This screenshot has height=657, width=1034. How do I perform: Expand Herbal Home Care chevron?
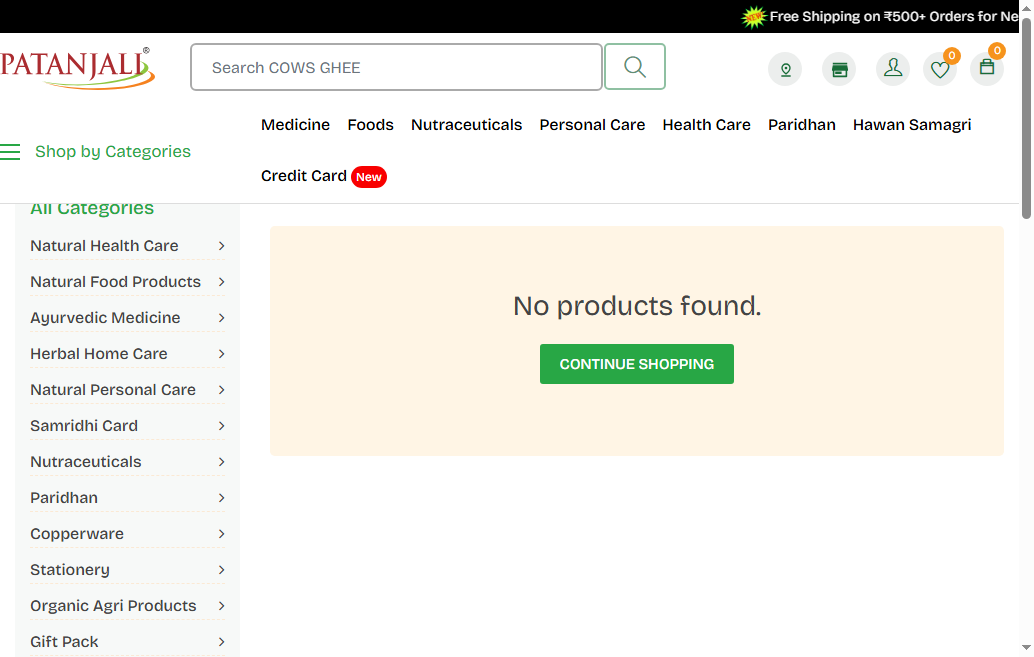click(222, 354)
